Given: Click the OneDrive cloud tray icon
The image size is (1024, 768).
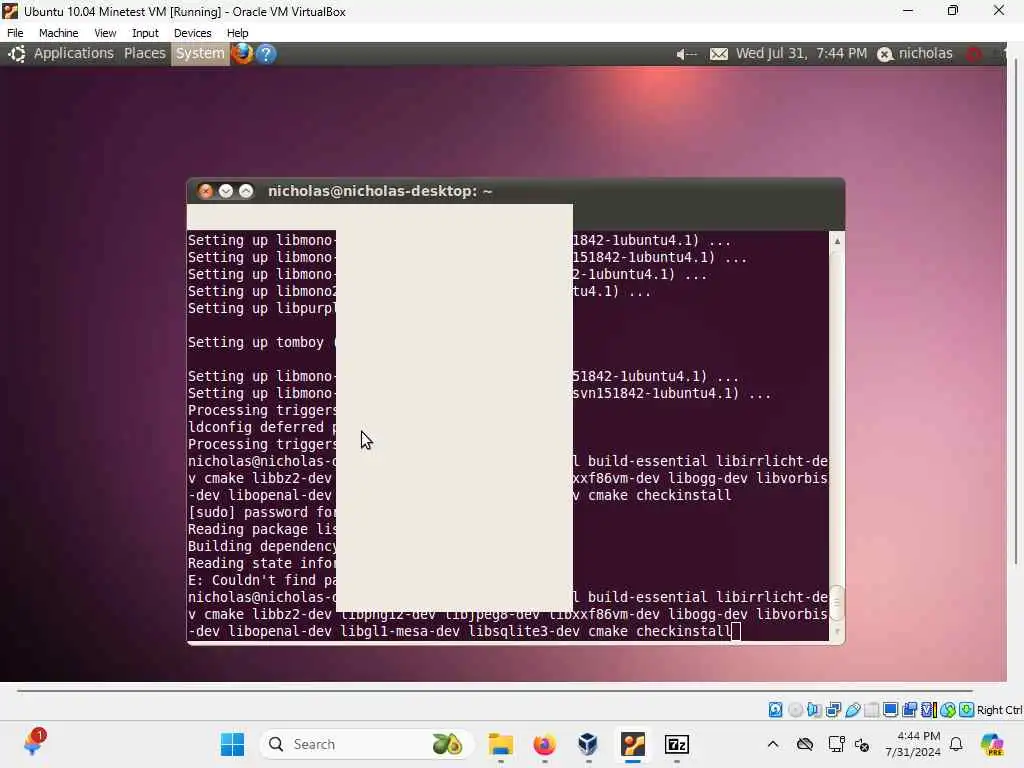Looking at the screenshot, I should 805,744.
